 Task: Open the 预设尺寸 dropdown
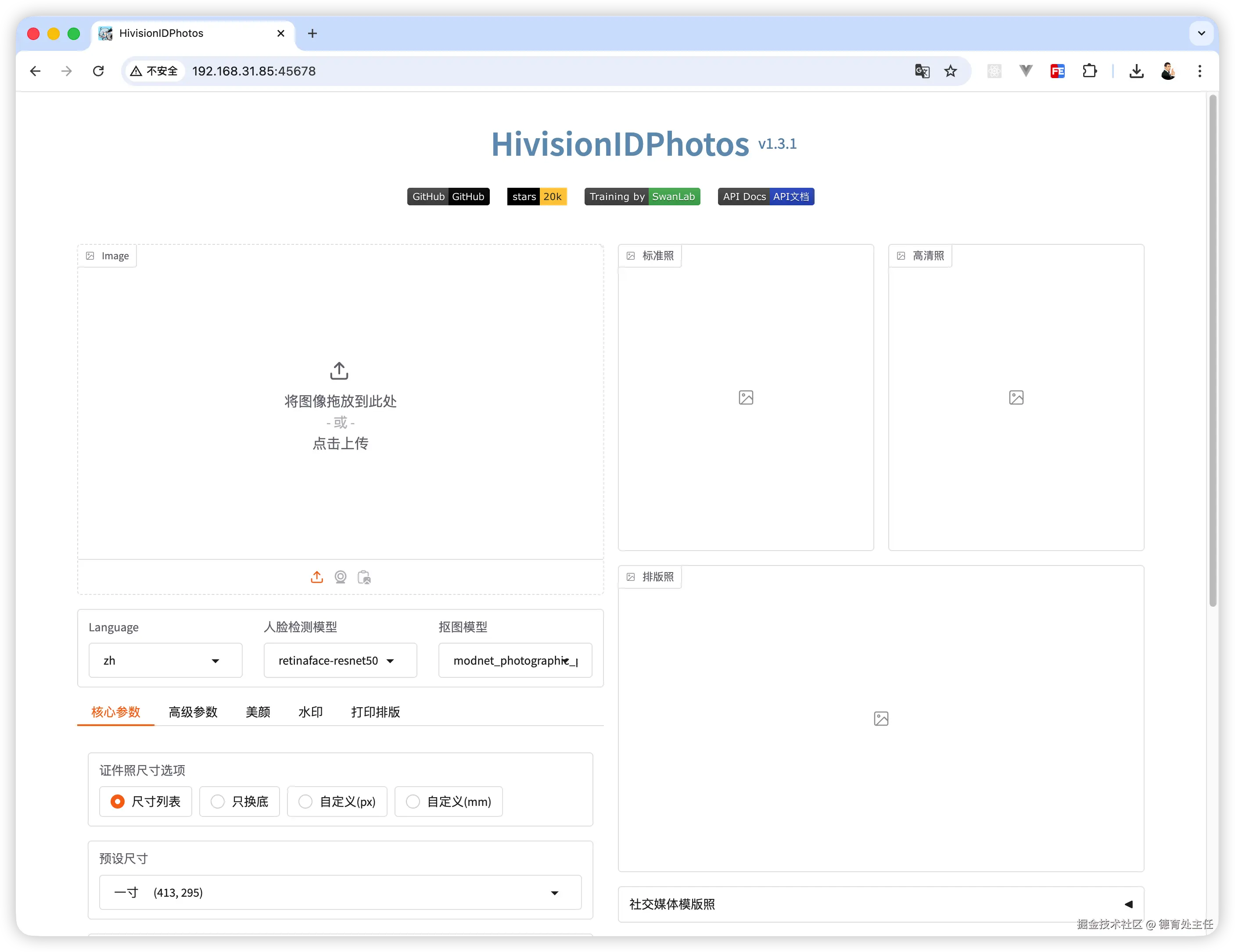(341, 892)
